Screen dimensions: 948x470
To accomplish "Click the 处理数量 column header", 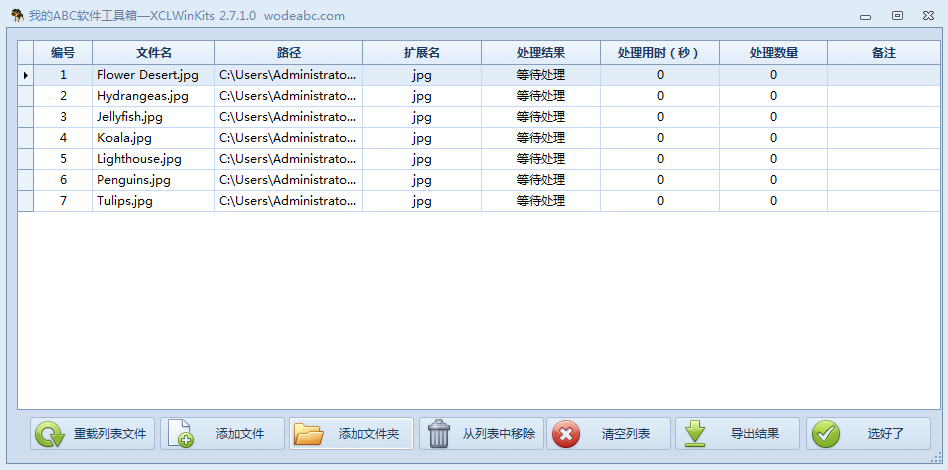I will pyautogui.click(x=773, y=53).
